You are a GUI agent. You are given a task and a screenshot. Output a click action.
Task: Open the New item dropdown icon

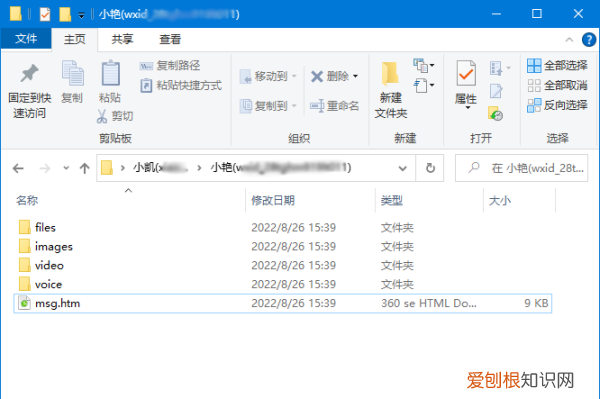[423, 65]
